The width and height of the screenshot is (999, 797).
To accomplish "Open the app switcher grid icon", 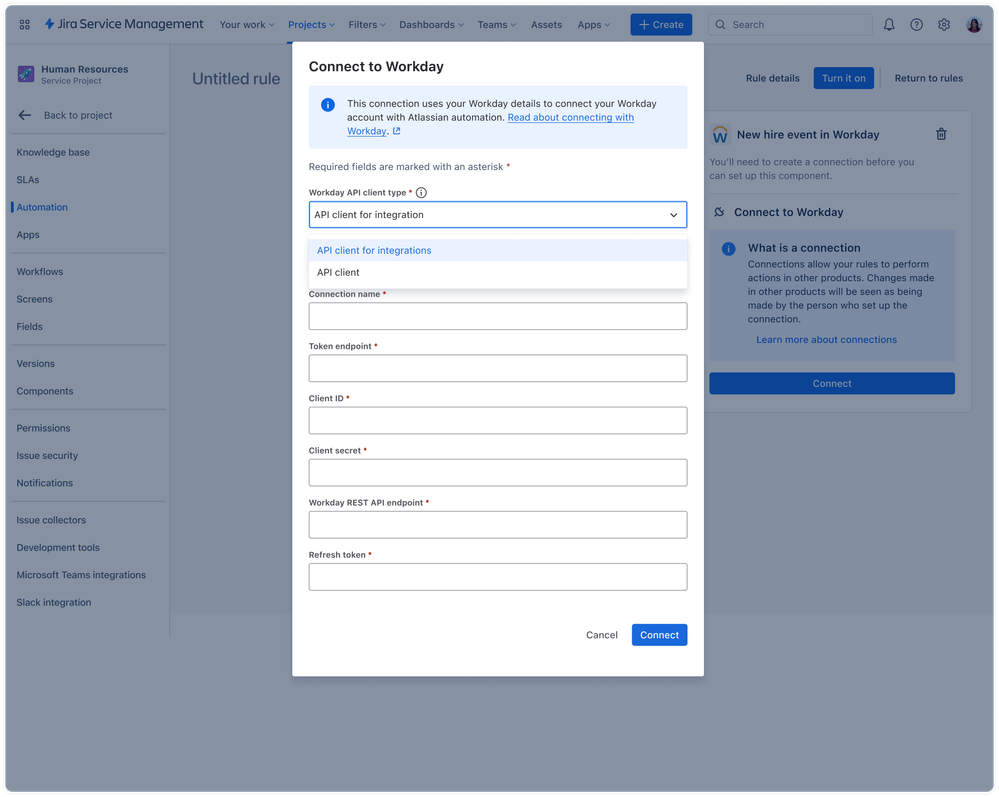I will (24, 25).
